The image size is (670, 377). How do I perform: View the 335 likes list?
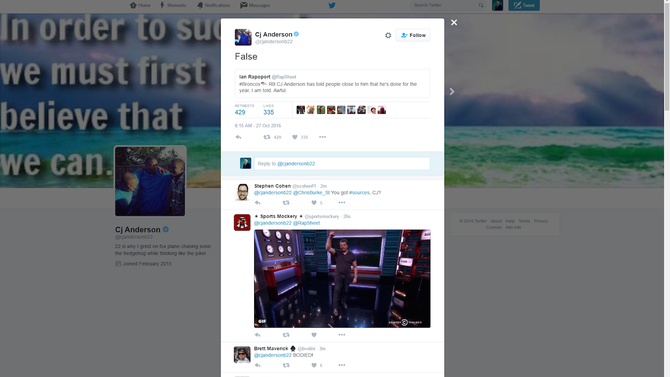(268, 112)
